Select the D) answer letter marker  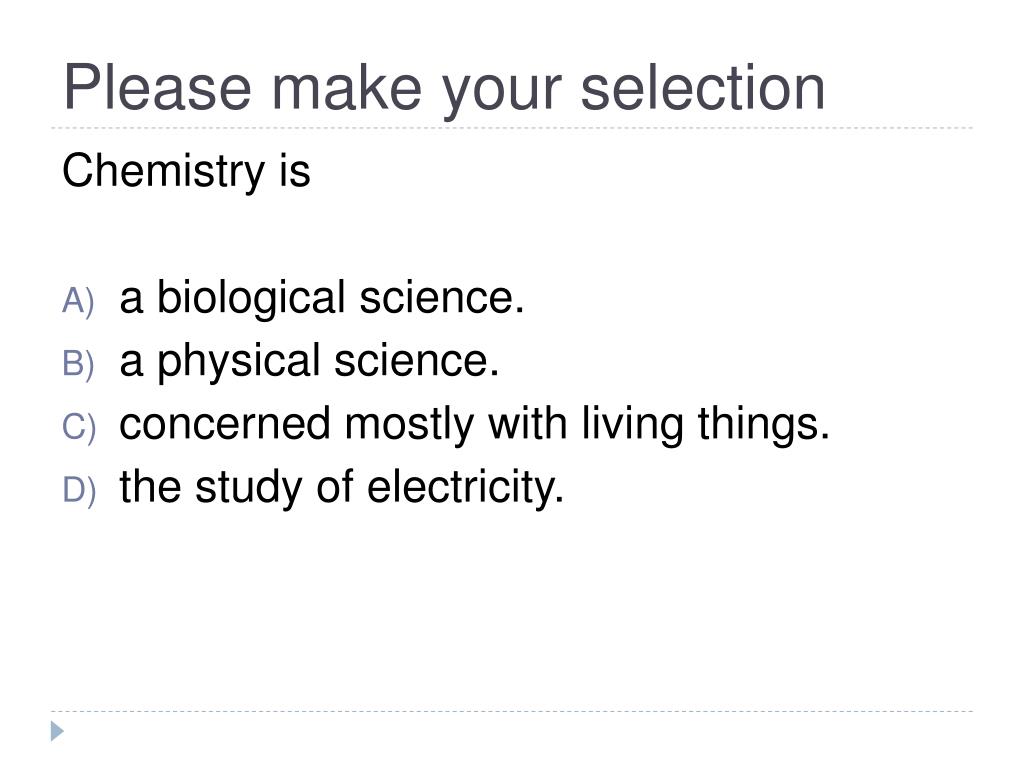pos(79,490)
